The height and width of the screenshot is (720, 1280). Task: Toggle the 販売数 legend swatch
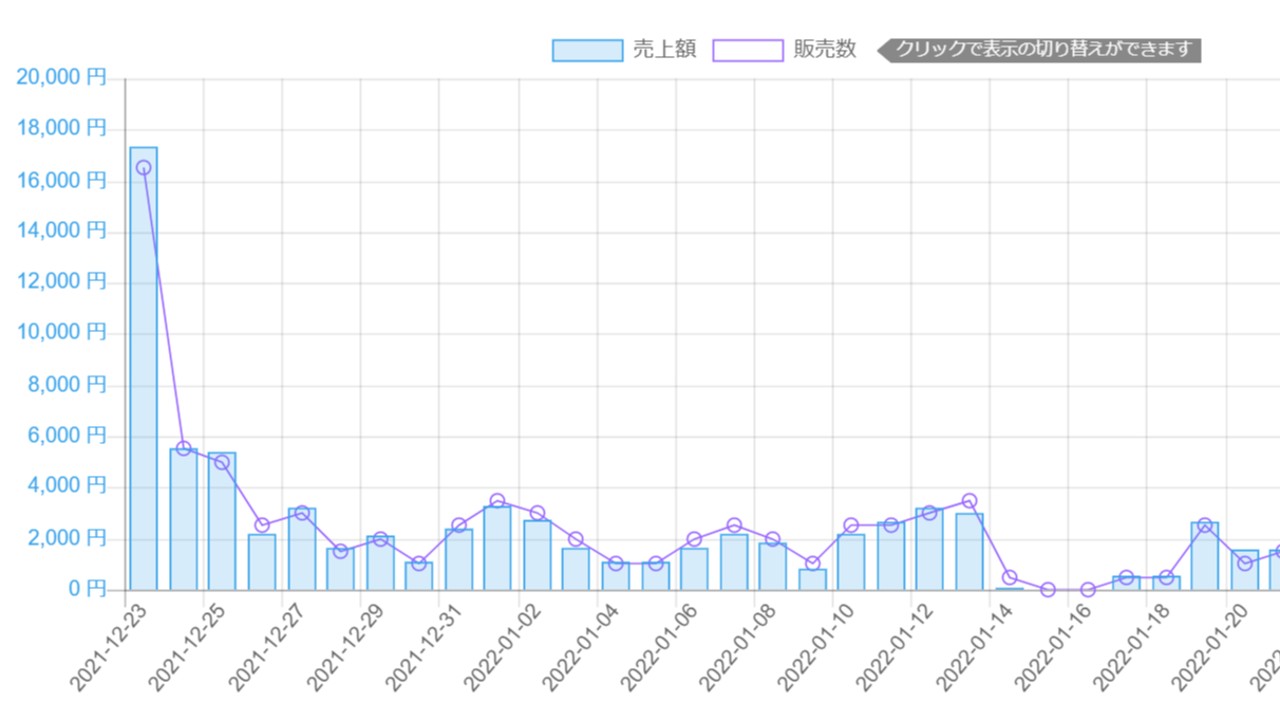click(x=748, y=50)
